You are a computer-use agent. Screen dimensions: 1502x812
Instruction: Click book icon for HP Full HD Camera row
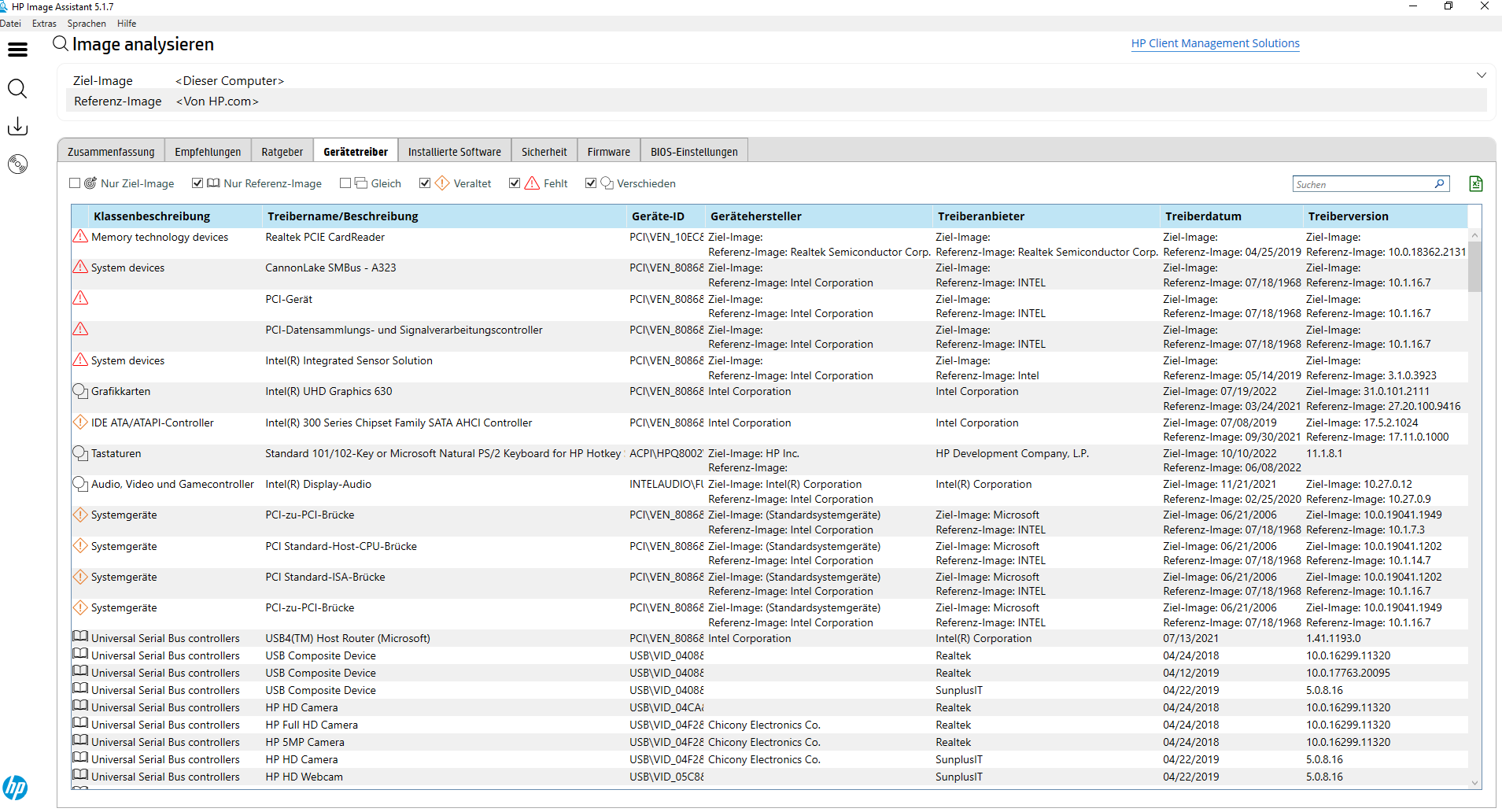pyautogui.click(x=80, y=723)
